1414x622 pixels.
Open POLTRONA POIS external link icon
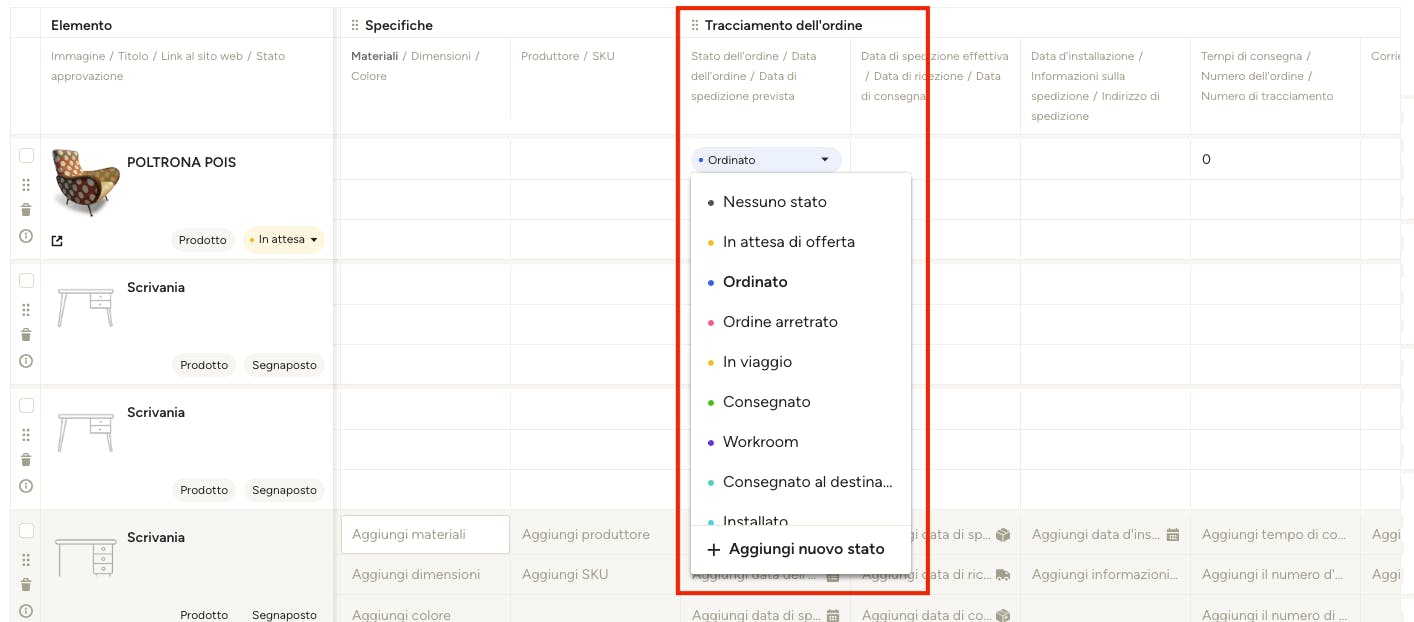coord(57,241)
